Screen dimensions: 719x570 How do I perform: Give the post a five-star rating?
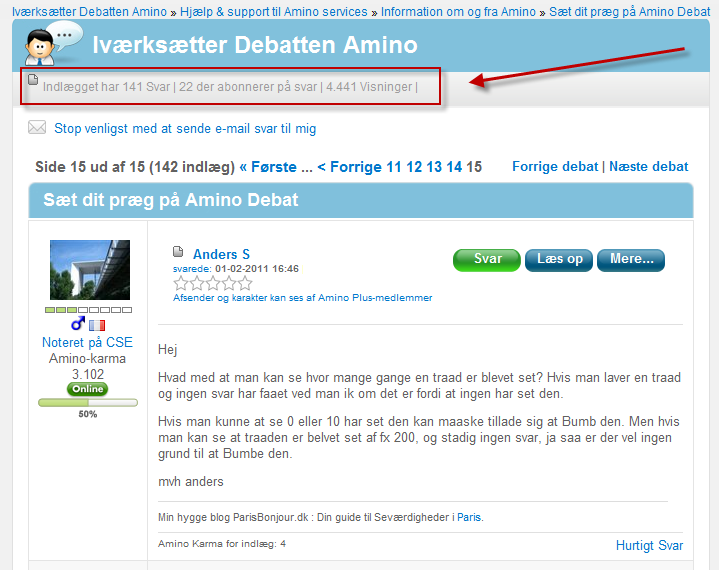pyautogui.click(x=245, y=283)
